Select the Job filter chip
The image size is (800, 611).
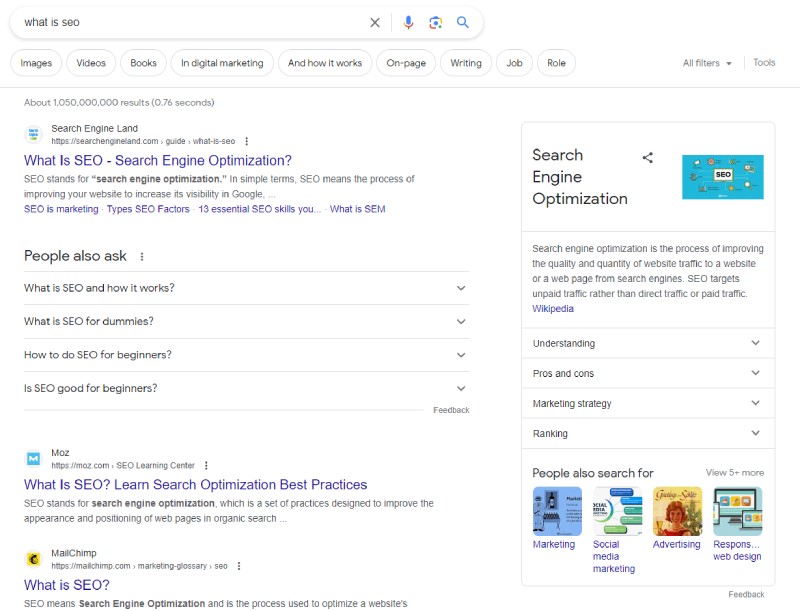click(514, 63)
